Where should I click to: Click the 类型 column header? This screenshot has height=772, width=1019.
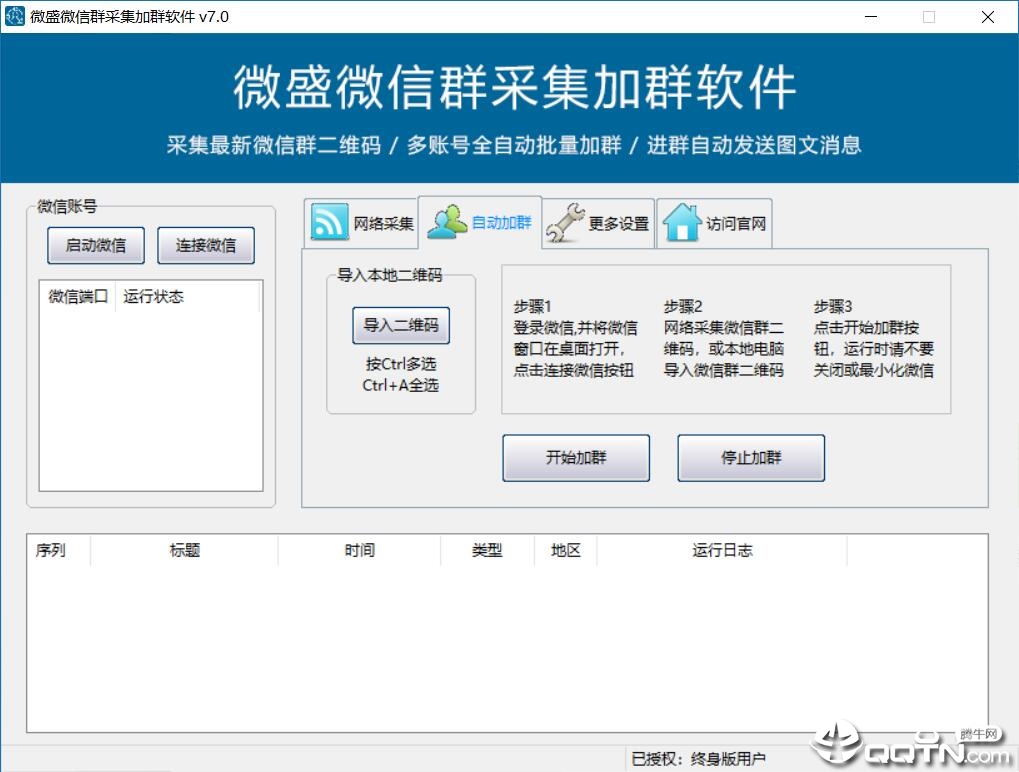point(487,550)
